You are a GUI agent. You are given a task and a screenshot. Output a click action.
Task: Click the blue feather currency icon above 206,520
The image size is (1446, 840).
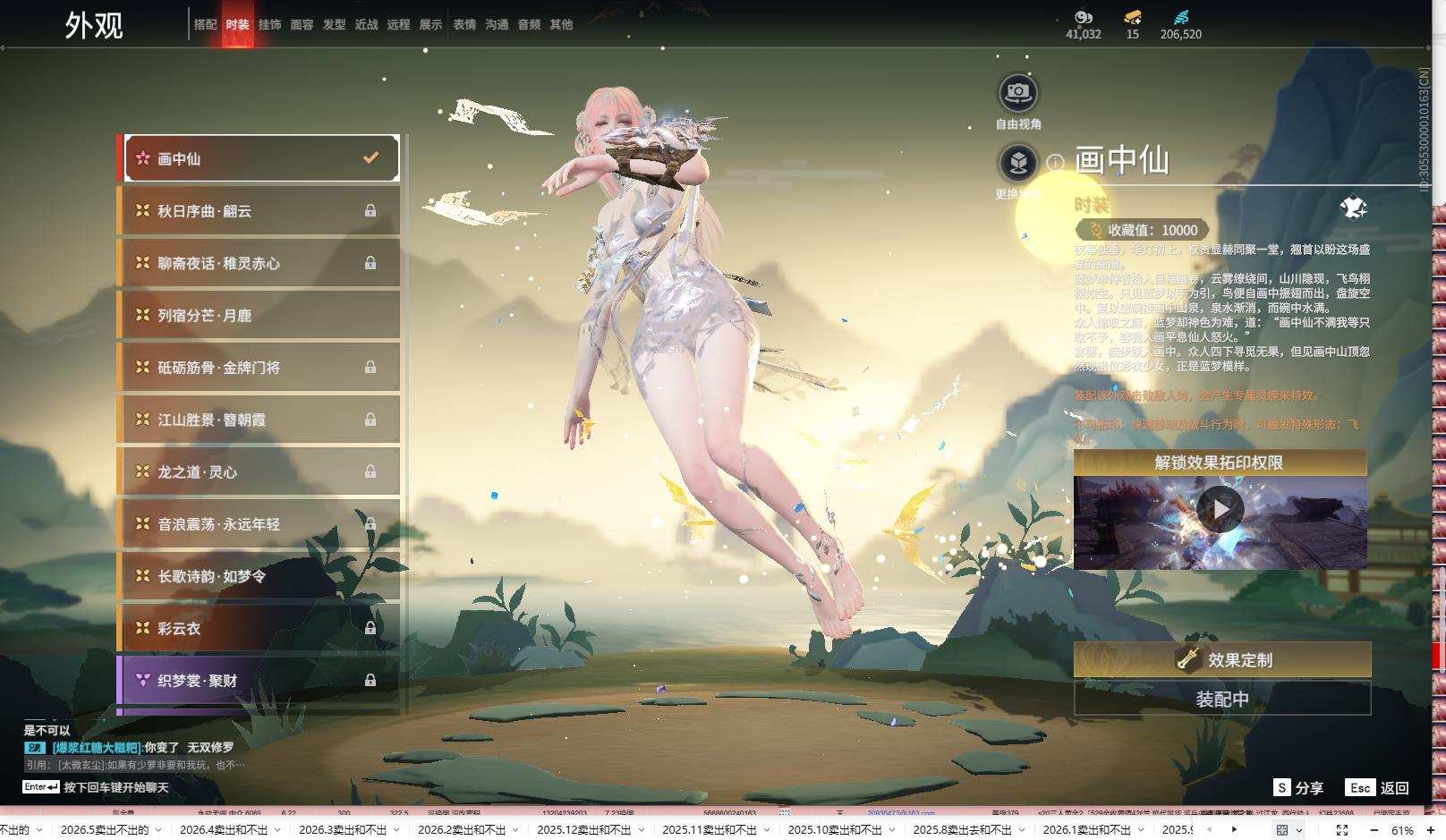pos(1181,17)
